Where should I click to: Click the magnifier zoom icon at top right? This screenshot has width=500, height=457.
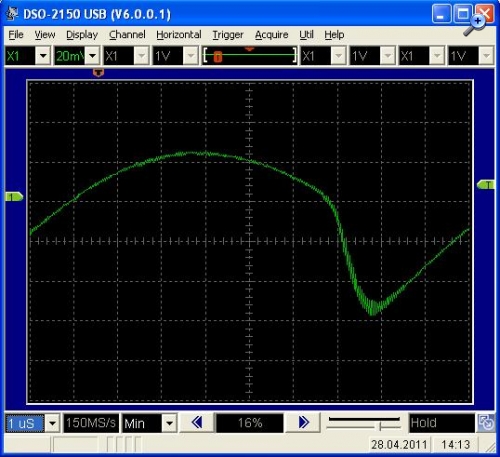click(475, 25)
